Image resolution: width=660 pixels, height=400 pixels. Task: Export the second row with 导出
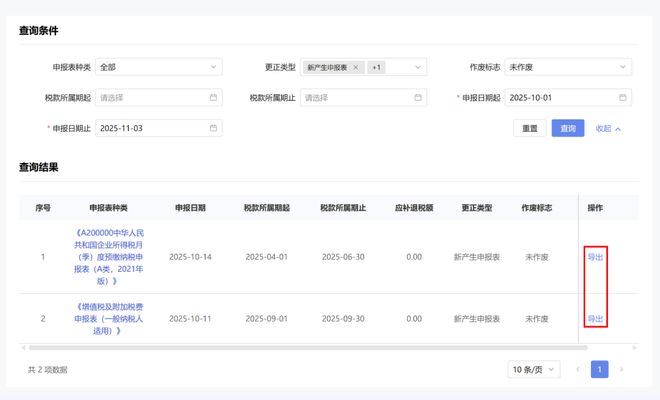coord(595,319)
